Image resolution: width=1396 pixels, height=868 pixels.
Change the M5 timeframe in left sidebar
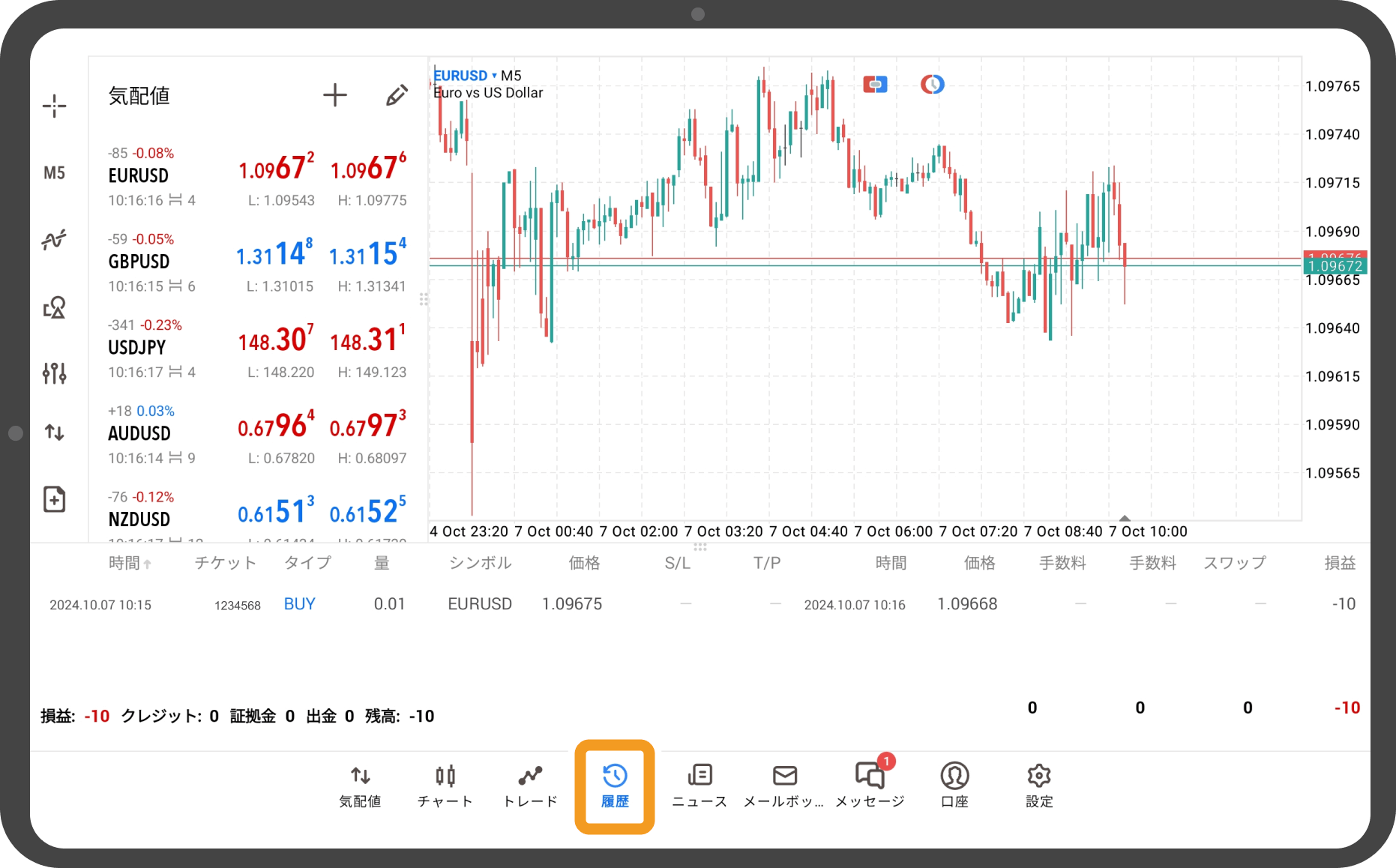coord(54,173)
